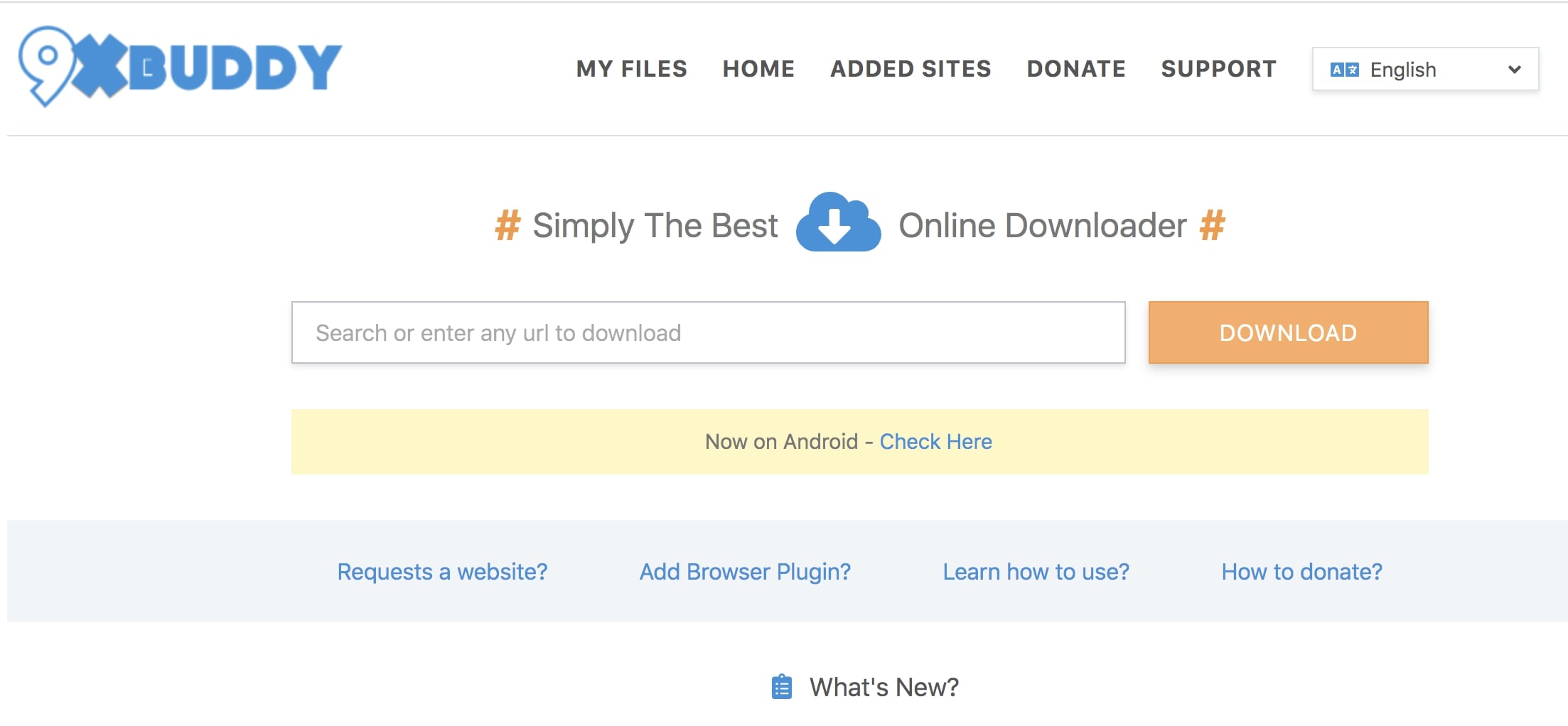
Task: Open the ADDED SITES page
Action: click(911, 69)
